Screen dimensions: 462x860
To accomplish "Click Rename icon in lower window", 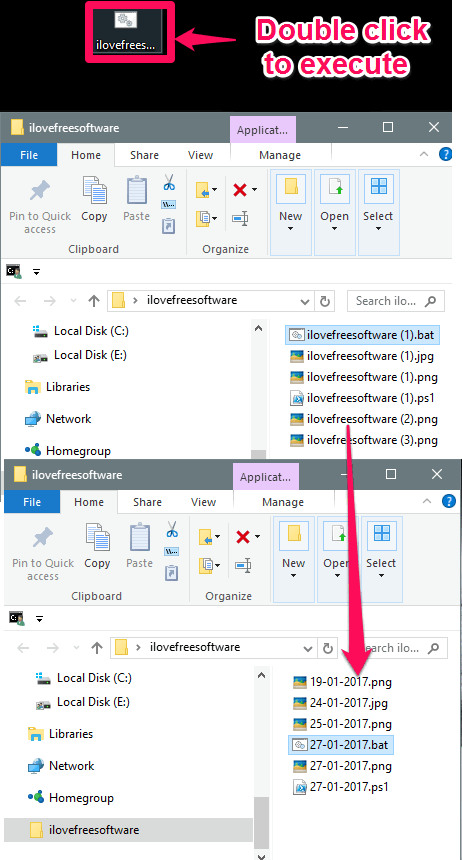I will pos(244,565).
